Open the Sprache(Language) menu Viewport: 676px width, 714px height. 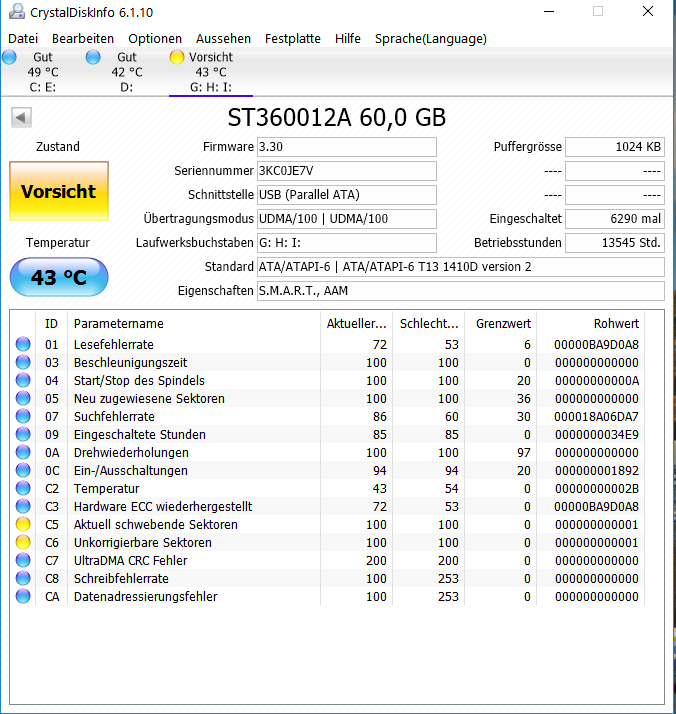(431, 39)
